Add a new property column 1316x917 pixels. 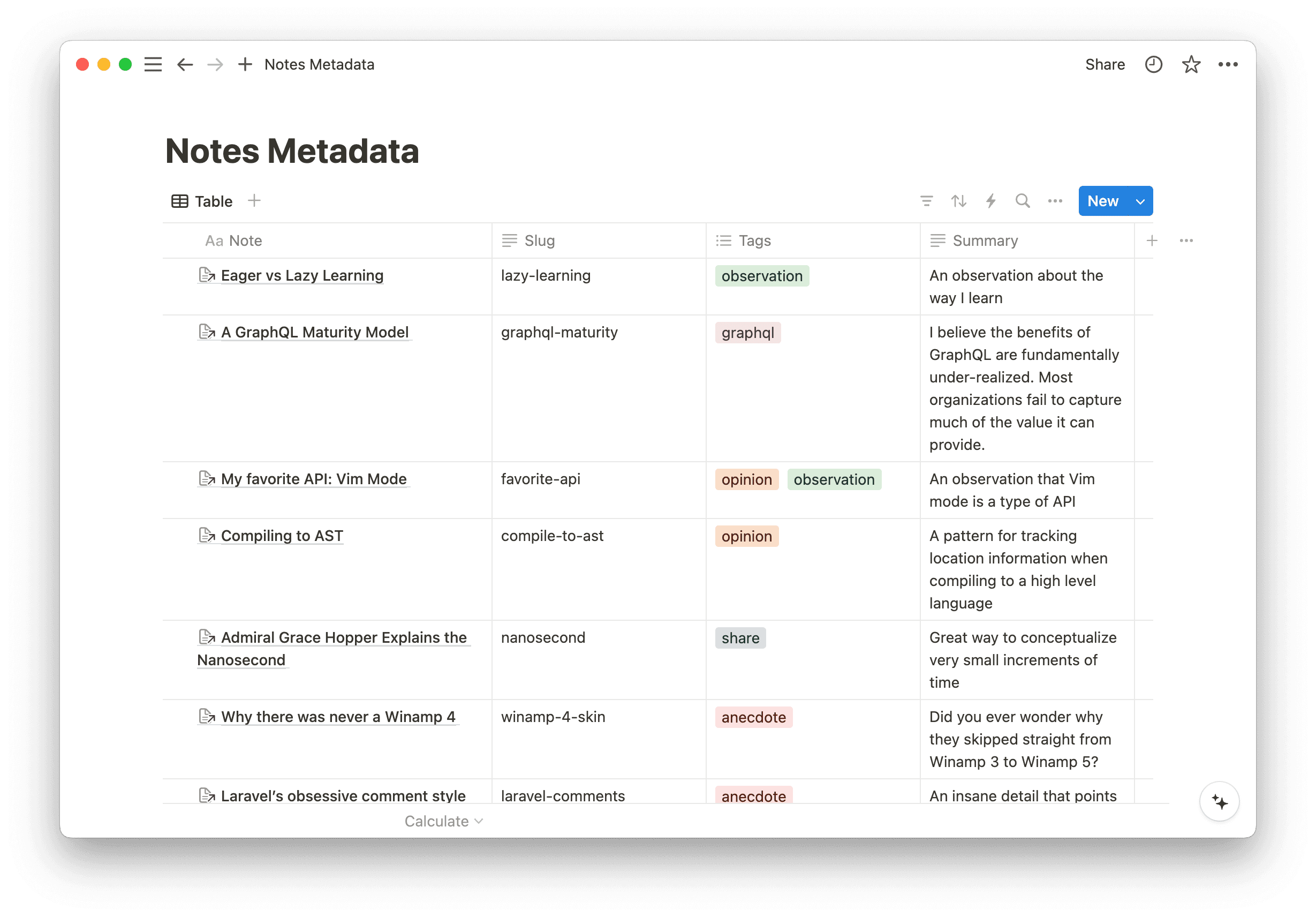click(x=1152, y=241)
